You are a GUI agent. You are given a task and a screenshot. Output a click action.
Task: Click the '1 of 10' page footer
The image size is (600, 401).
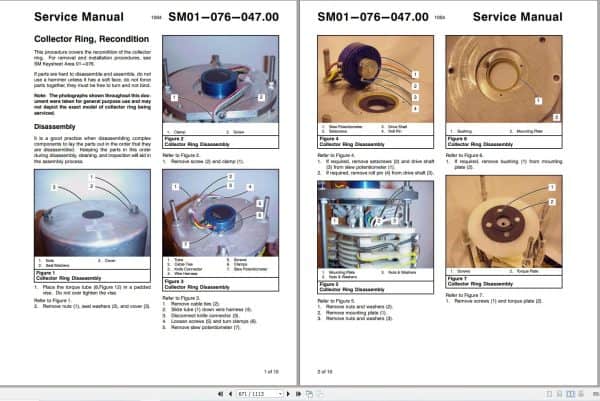pos(271,372)
